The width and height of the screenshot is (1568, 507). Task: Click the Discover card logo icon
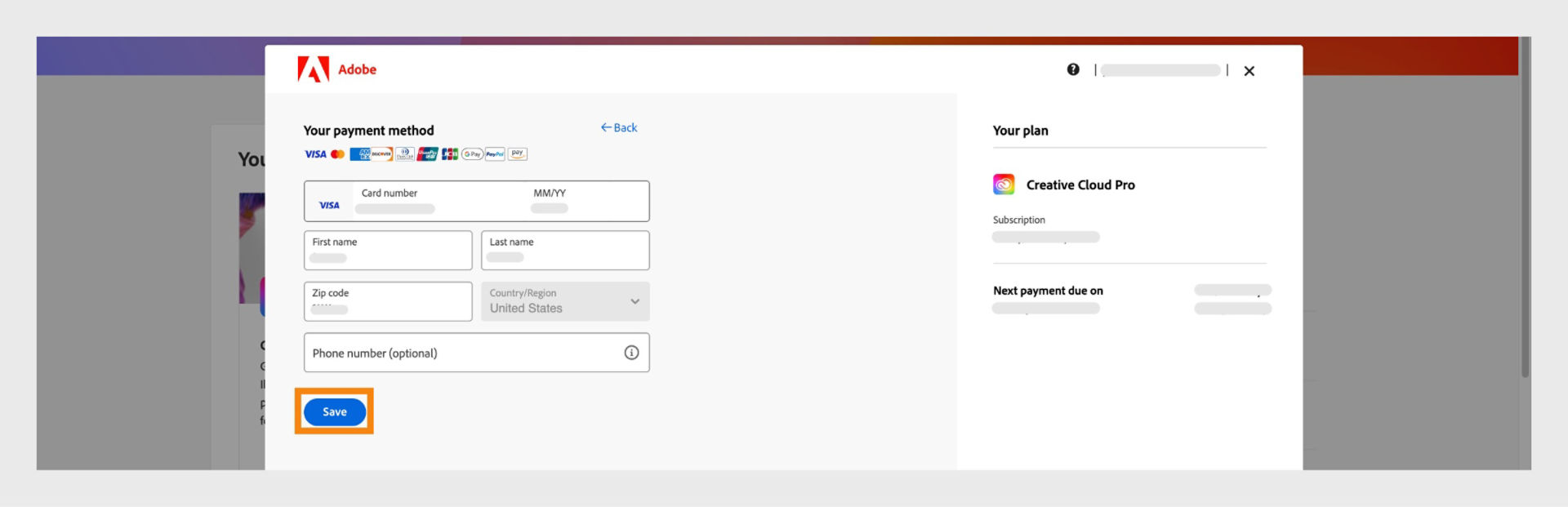click(382, 153)
